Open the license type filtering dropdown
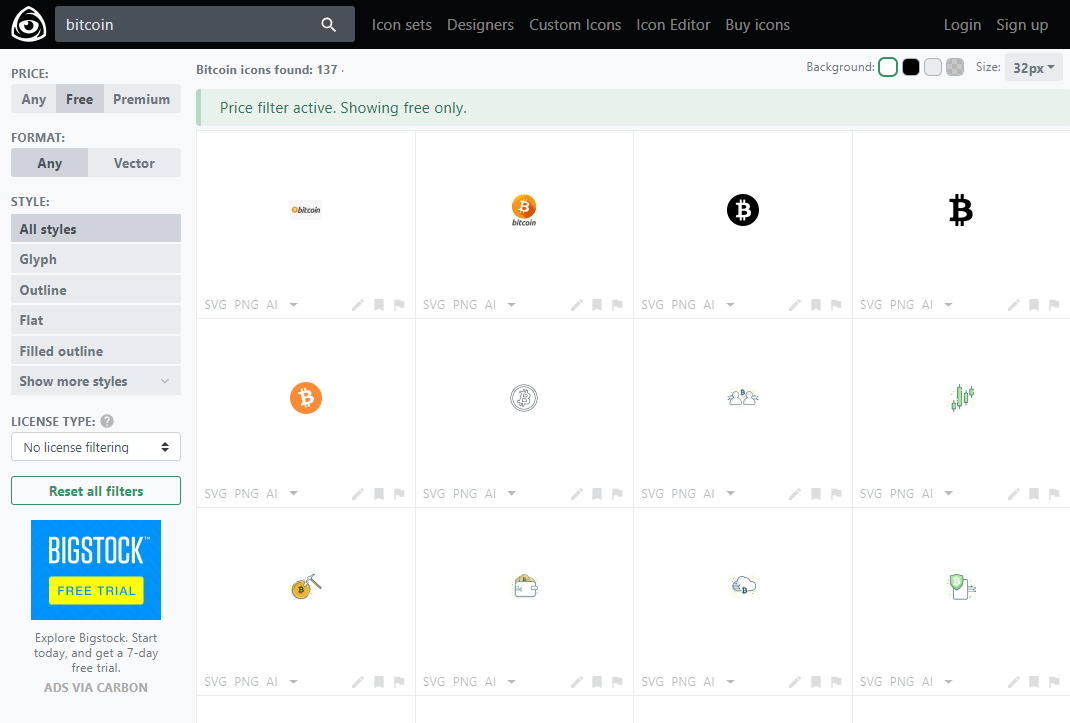 pyautogui.click(x=96, y=447)
